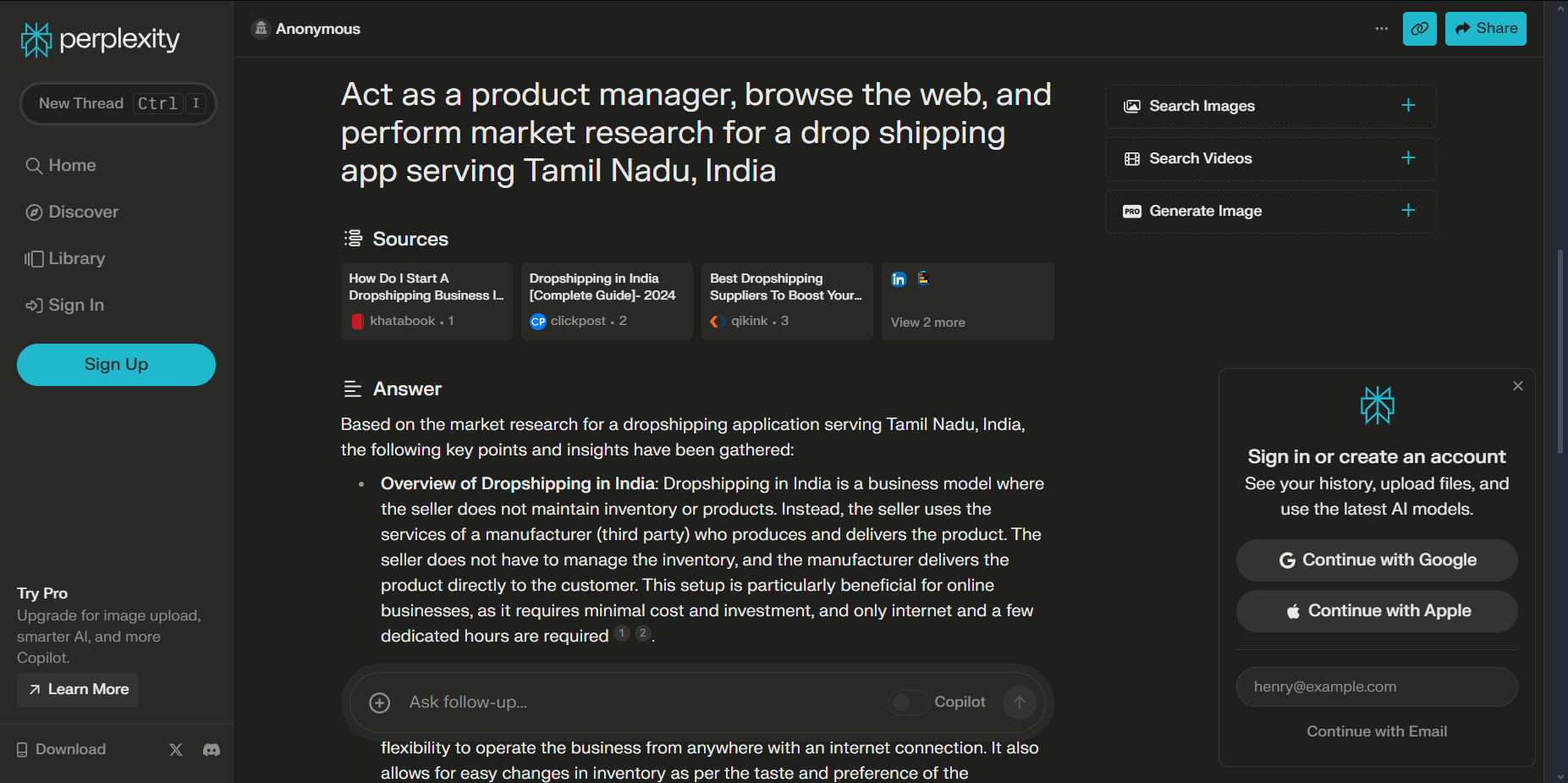Select Sign In from the sidebar
Viewport: 1568px width, 783px height.
(65, 305)
